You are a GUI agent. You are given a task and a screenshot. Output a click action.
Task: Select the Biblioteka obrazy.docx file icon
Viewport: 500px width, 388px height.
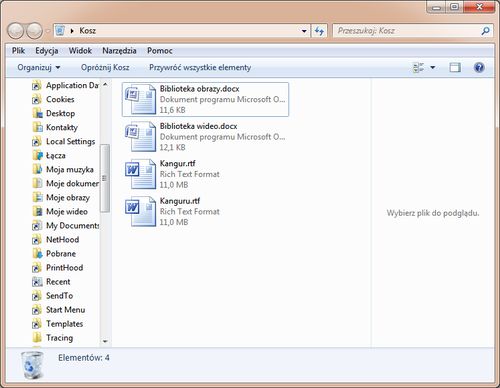click(x=141, y=99)
